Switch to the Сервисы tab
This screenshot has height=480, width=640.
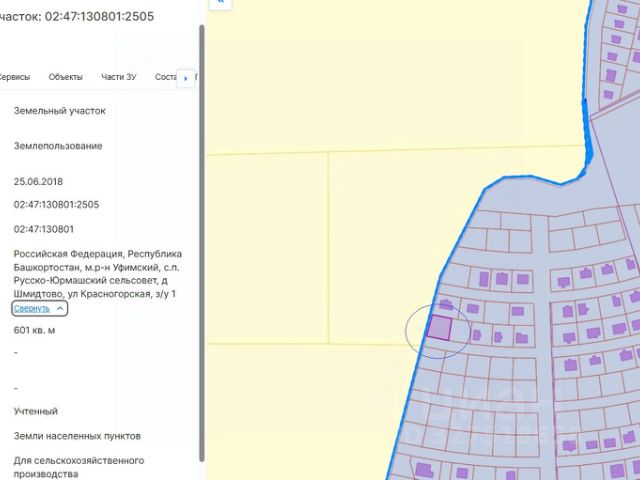pyautogui.click(x=14, y=77)
